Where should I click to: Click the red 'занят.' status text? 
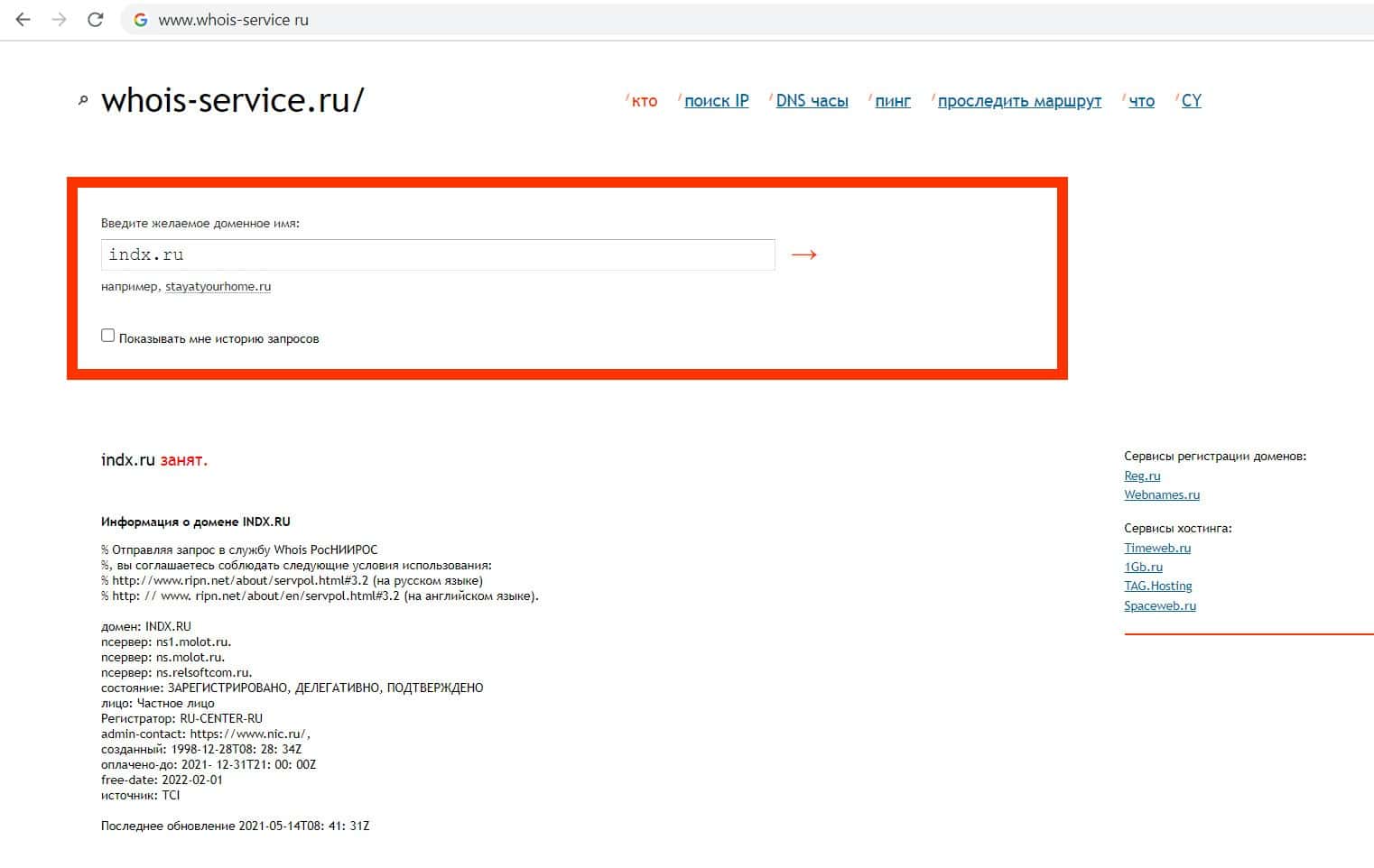pos(184,460)
